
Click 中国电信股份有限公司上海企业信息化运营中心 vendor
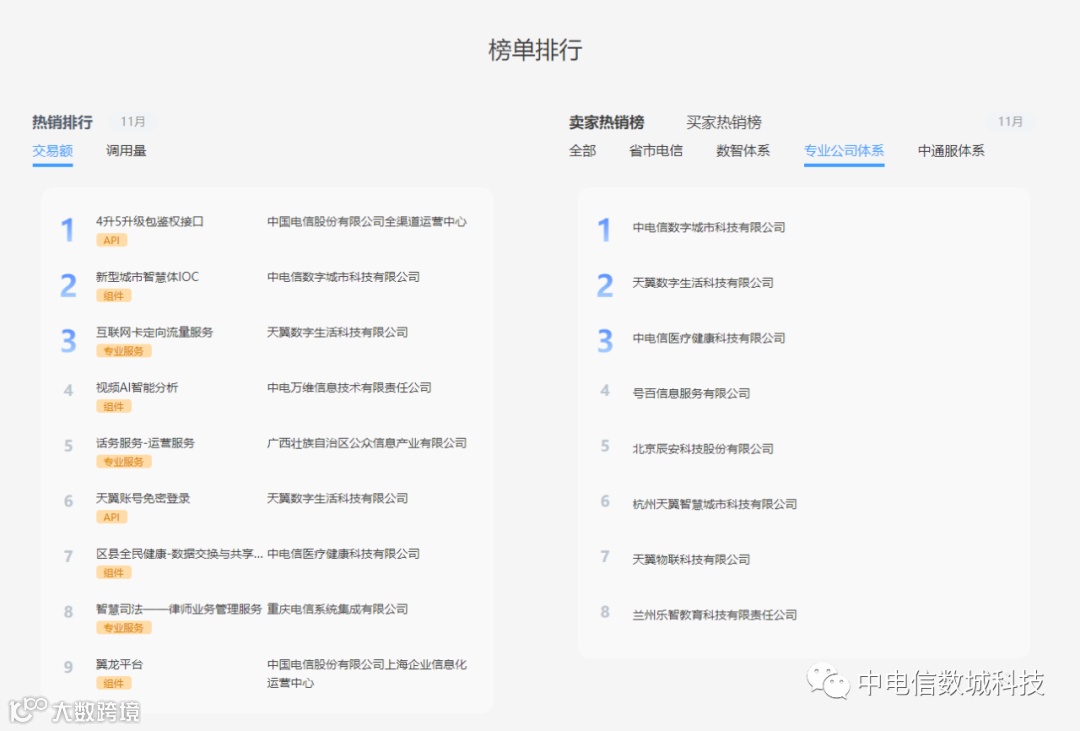click(366, 674)
